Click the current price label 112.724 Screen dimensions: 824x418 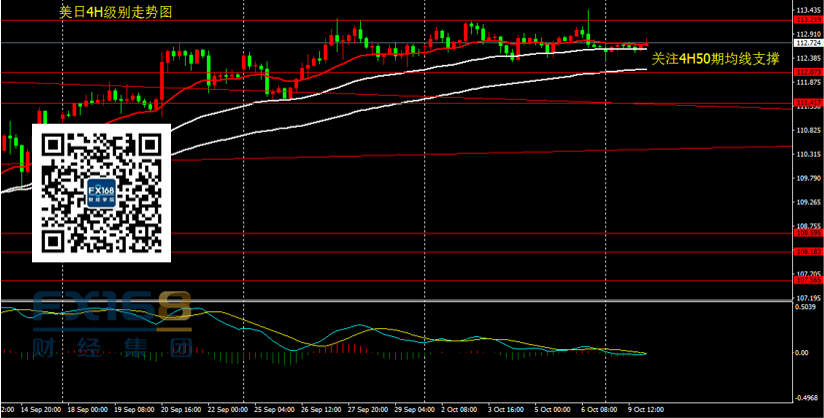click(x=807, y=44)
